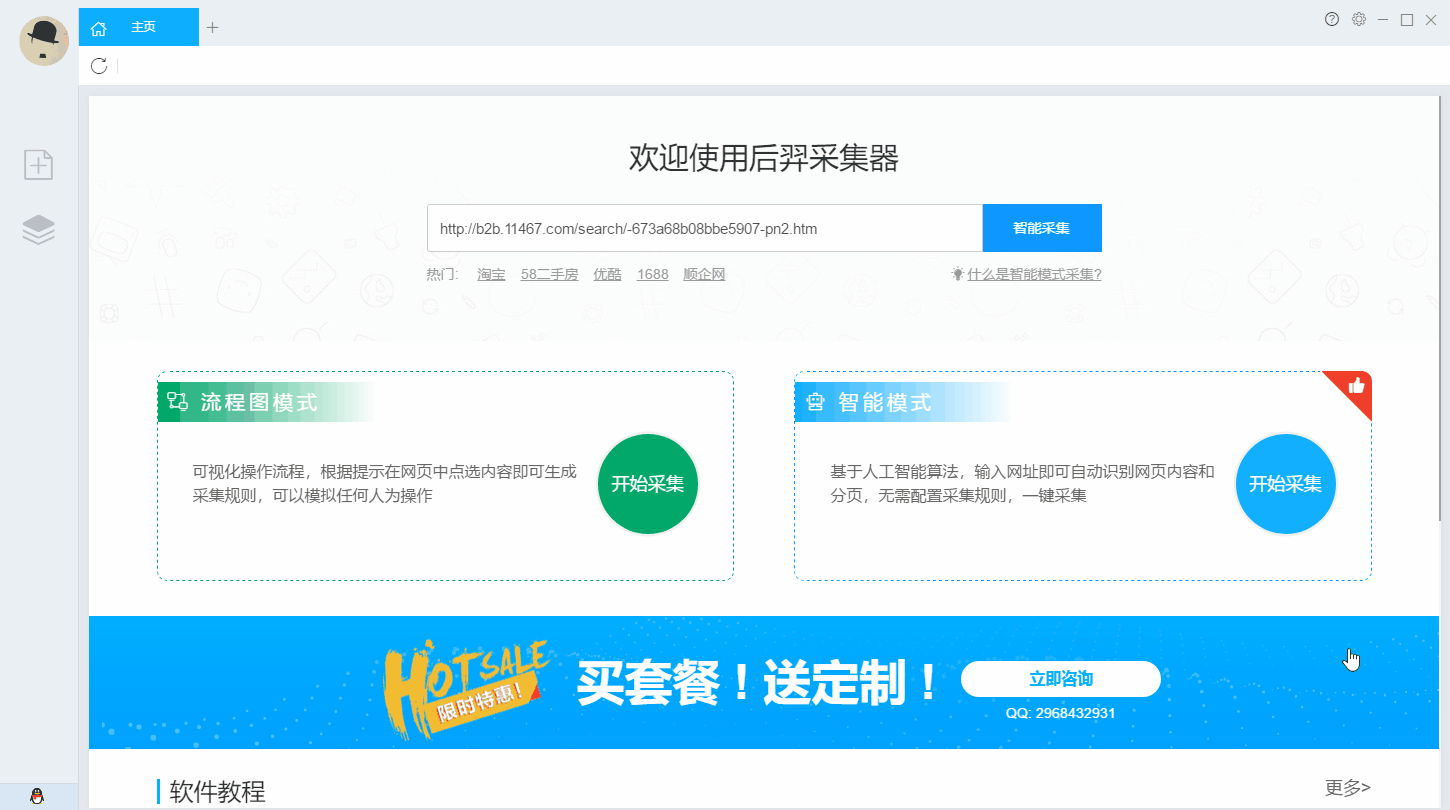This screenshot has height=810, width=1450.
Task: Start collecting with blue 开始采集 button
Action: (x=1286, y=484)
